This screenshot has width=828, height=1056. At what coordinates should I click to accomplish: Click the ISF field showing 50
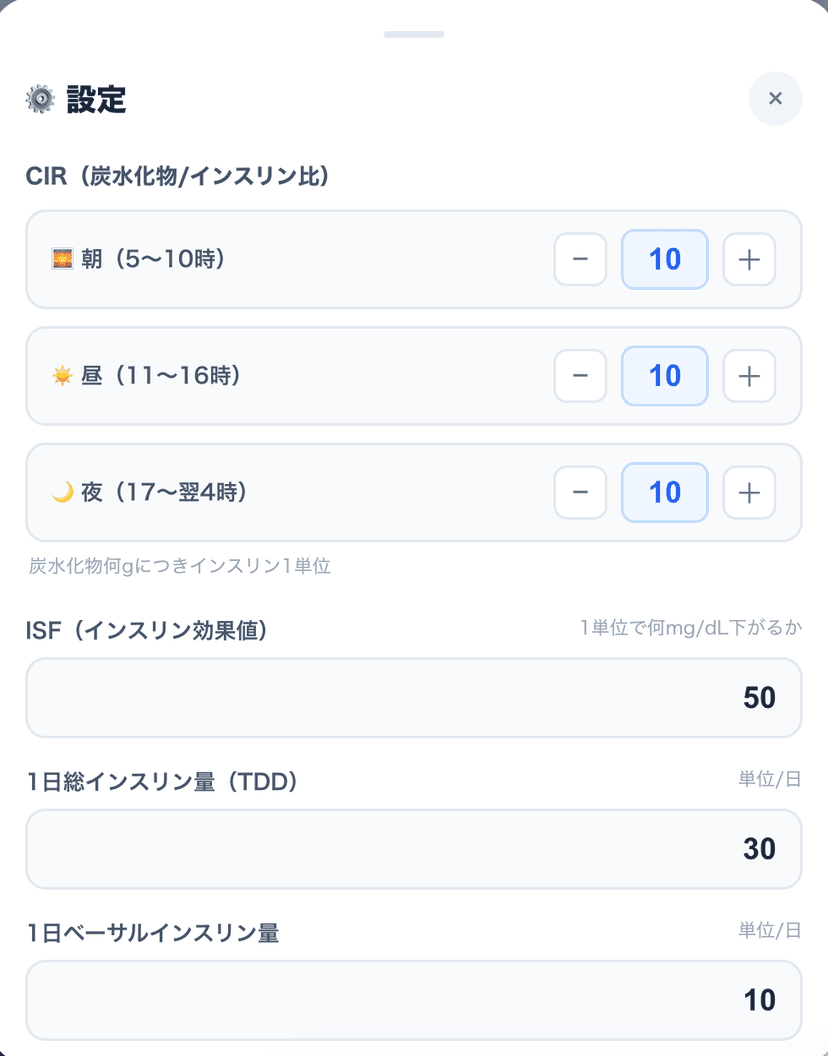click(414, 697)
